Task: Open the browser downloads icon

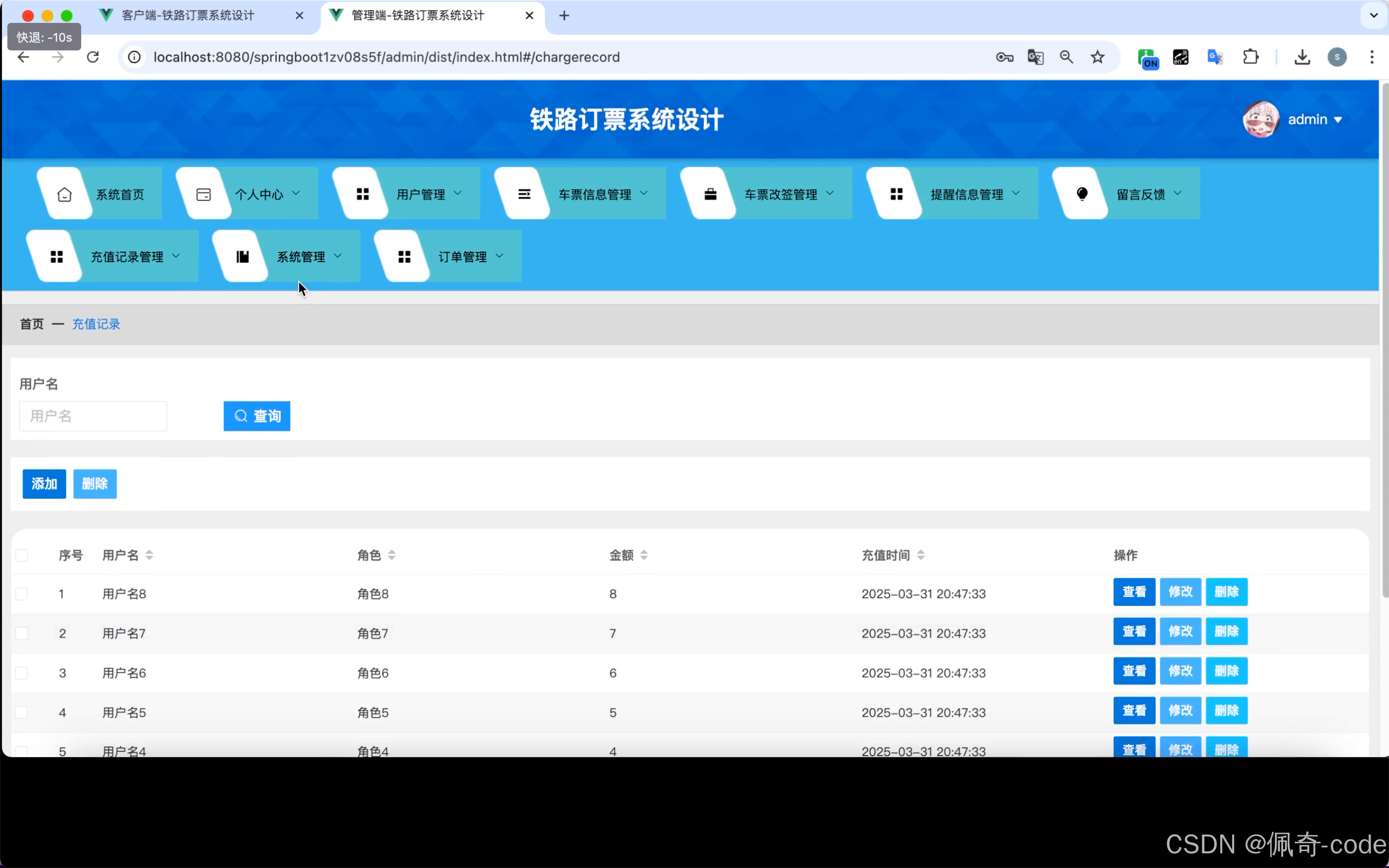Action: pyautogui.click(x=1302, y=57)
